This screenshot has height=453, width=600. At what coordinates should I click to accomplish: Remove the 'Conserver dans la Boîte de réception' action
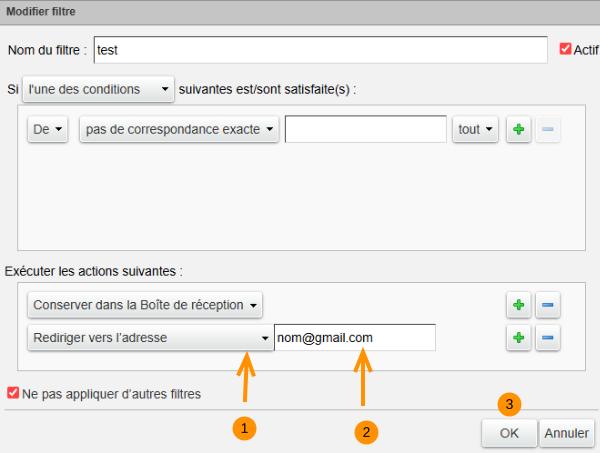(x=547, y=304)
